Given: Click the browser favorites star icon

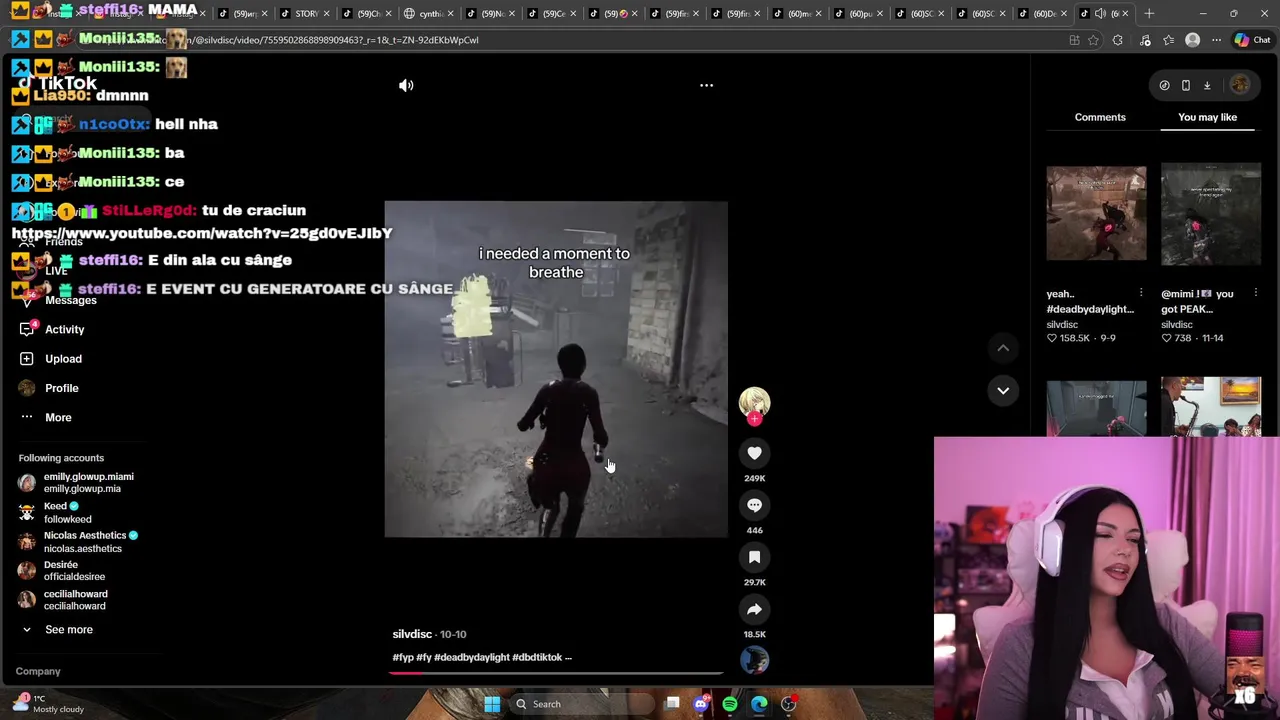Looking at the screenshot, I should 1093,40.
